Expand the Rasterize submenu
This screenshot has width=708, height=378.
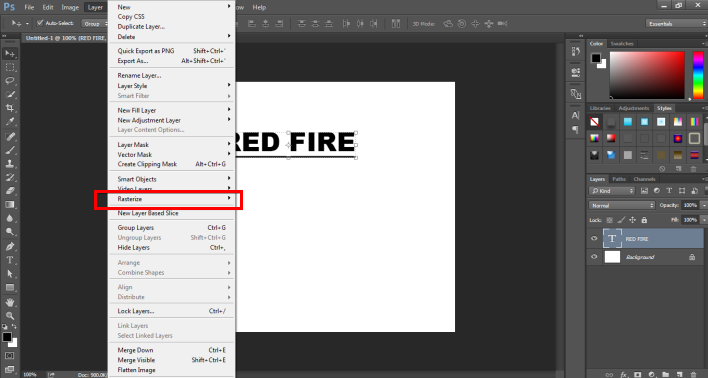[172, 199]
